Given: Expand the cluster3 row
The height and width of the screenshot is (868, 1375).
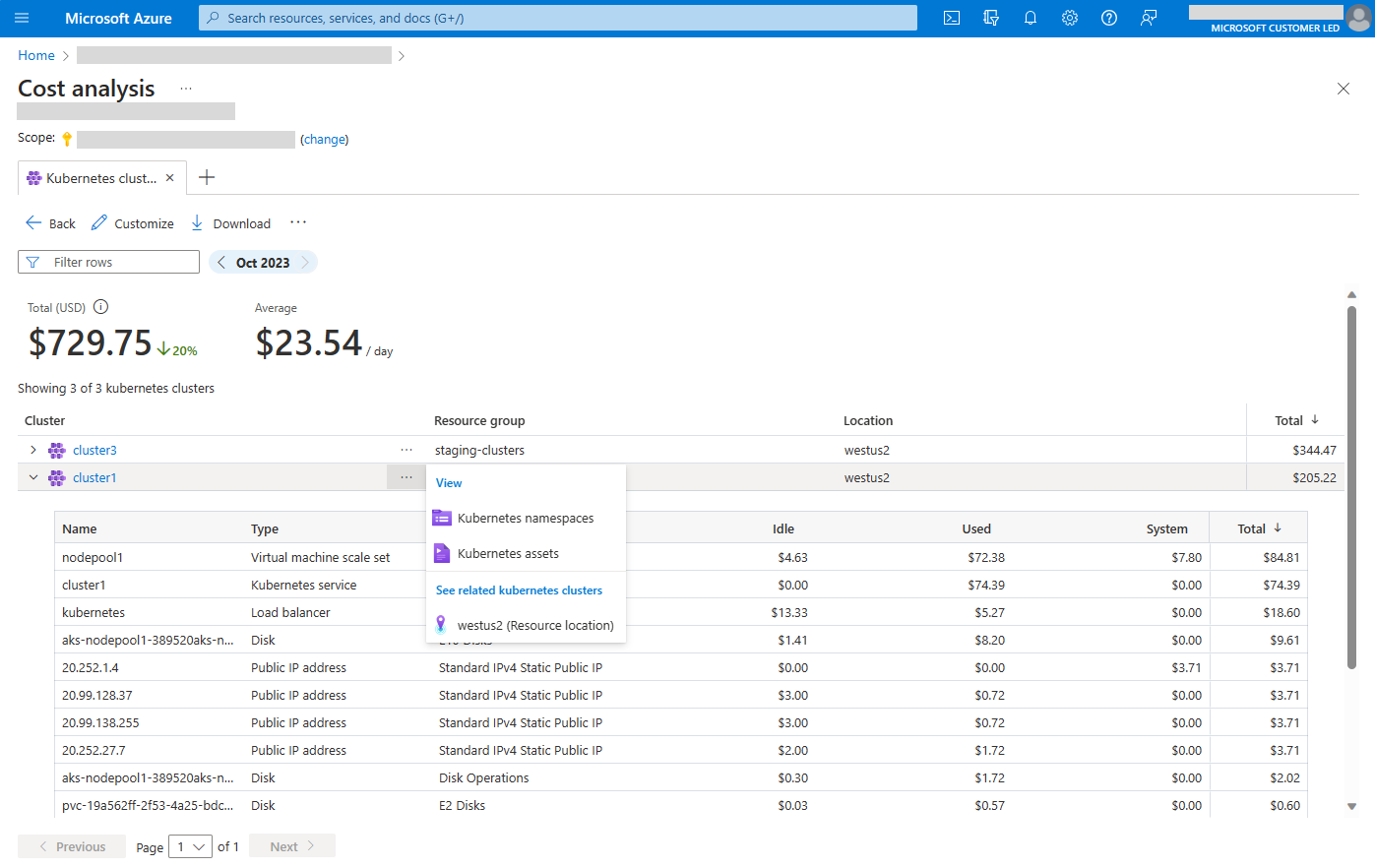Looking at the screenshot, I should pos(32,450).
